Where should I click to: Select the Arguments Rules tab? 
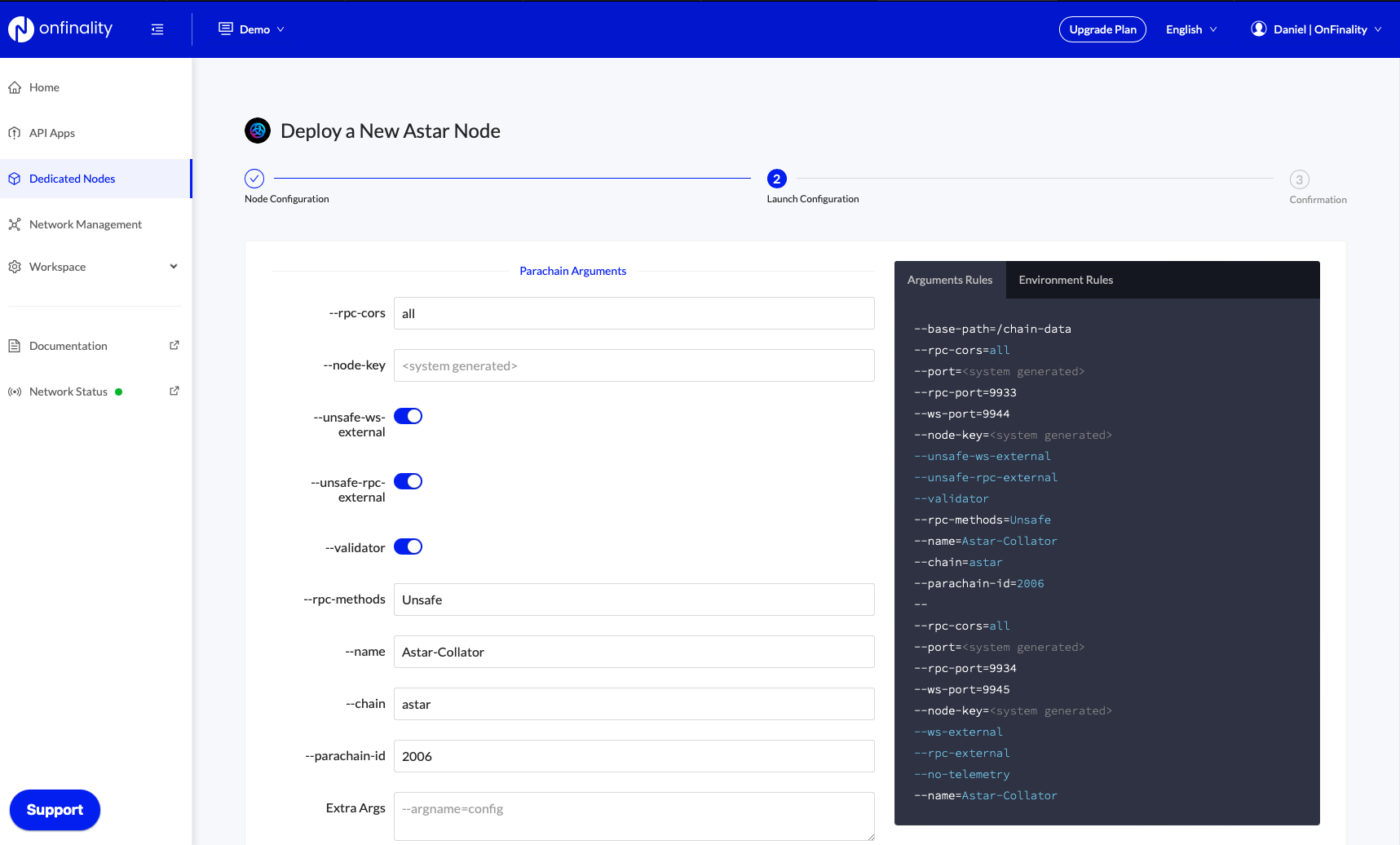pos(949,280)
